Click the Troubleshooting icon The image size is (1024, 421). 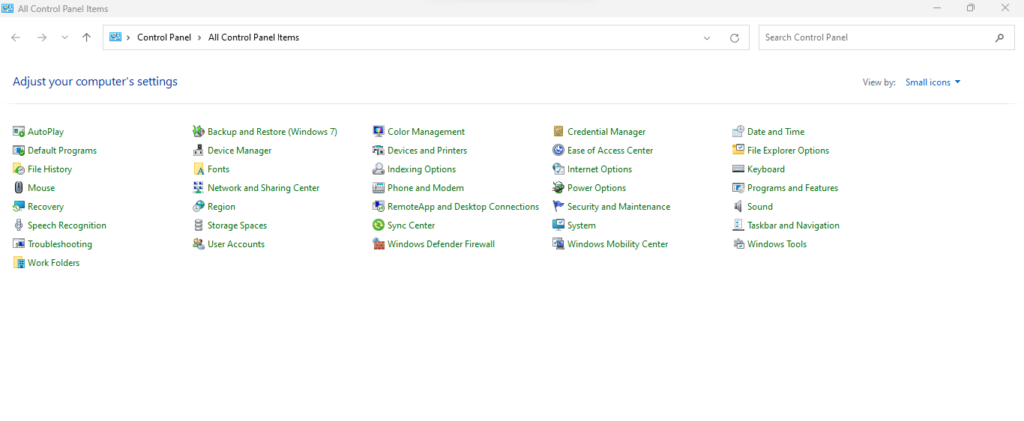point(18,244)
